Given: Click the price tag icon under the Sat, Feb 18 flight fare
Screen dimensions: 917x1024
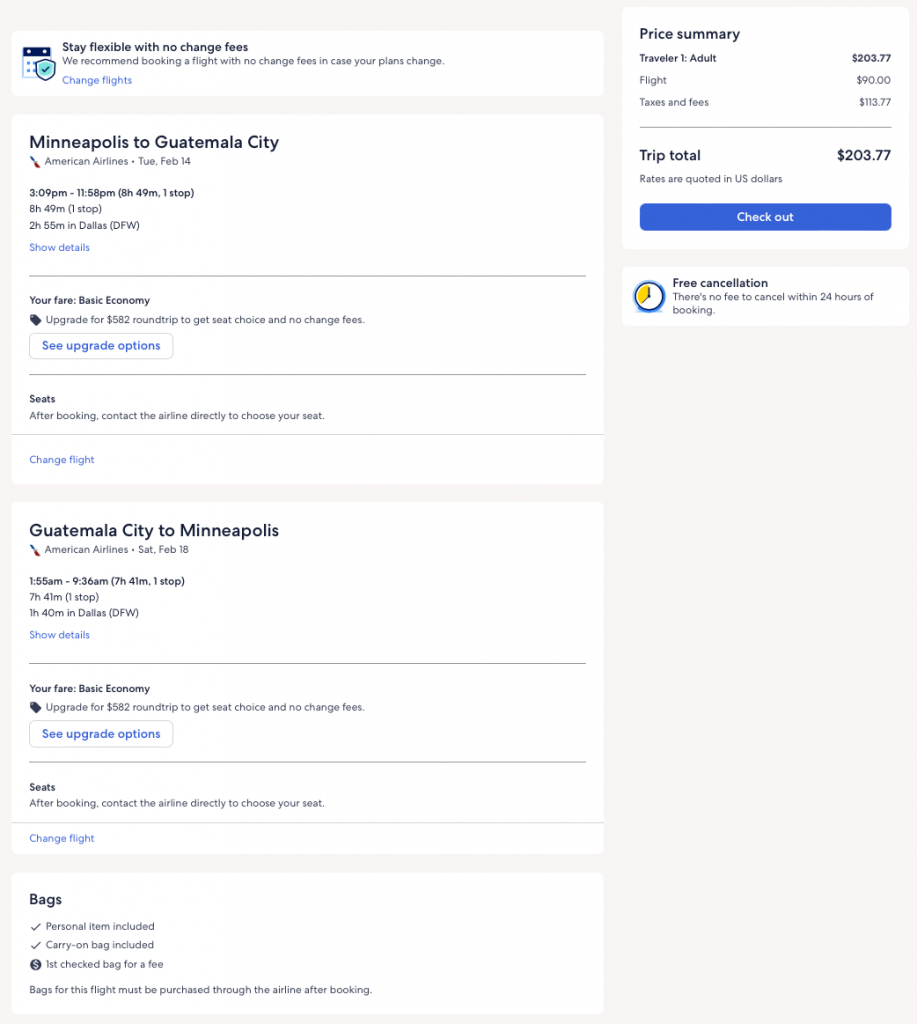Looking at the screenshot, I should click(x=36, y=707).
